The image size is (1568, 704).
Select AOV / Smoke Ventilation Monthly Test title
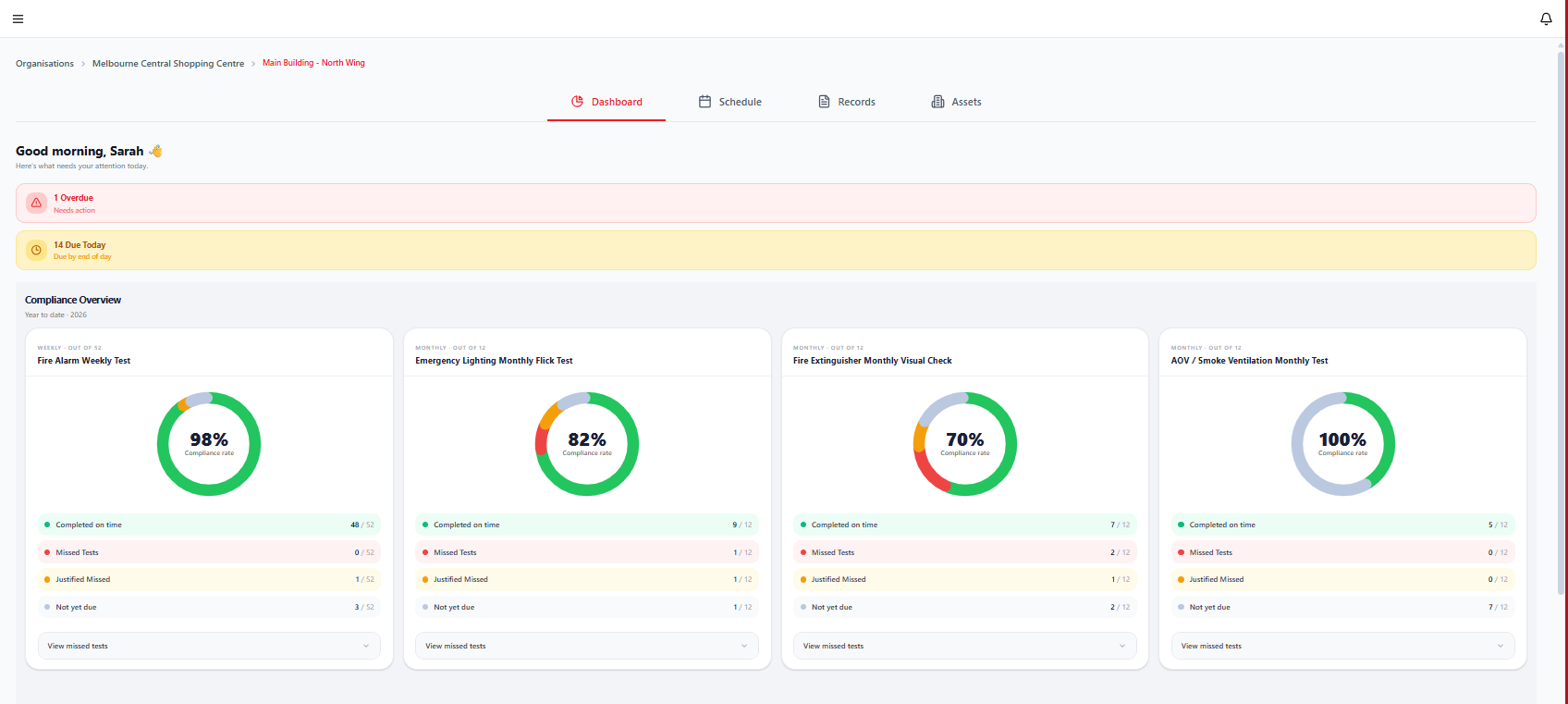click(1249, 361)
